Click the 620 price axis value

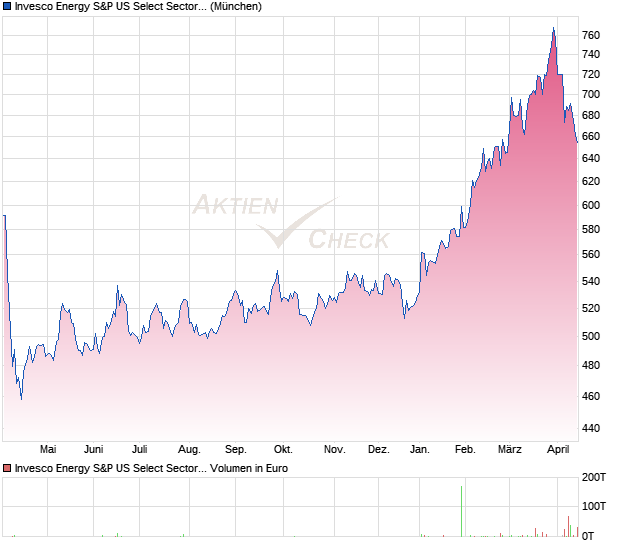(591, 181)
